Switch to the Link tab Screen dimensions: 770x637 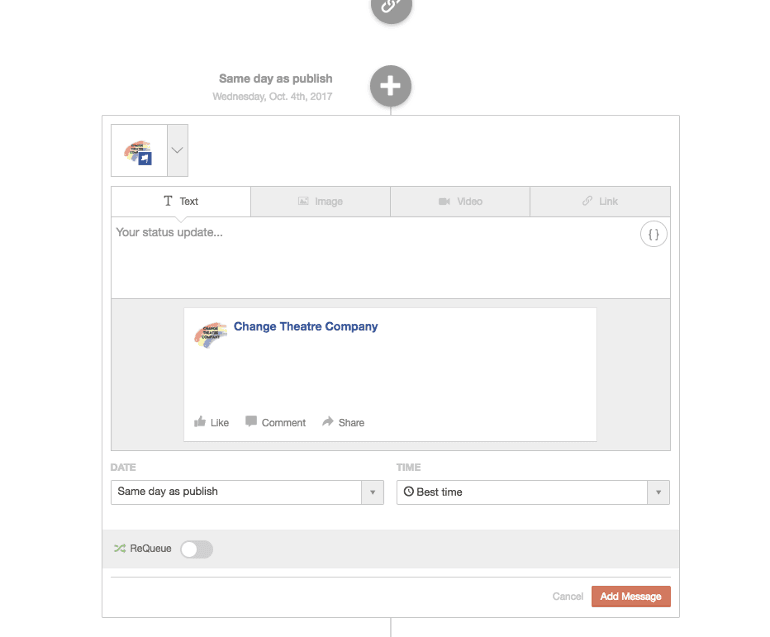pos(600,201)
